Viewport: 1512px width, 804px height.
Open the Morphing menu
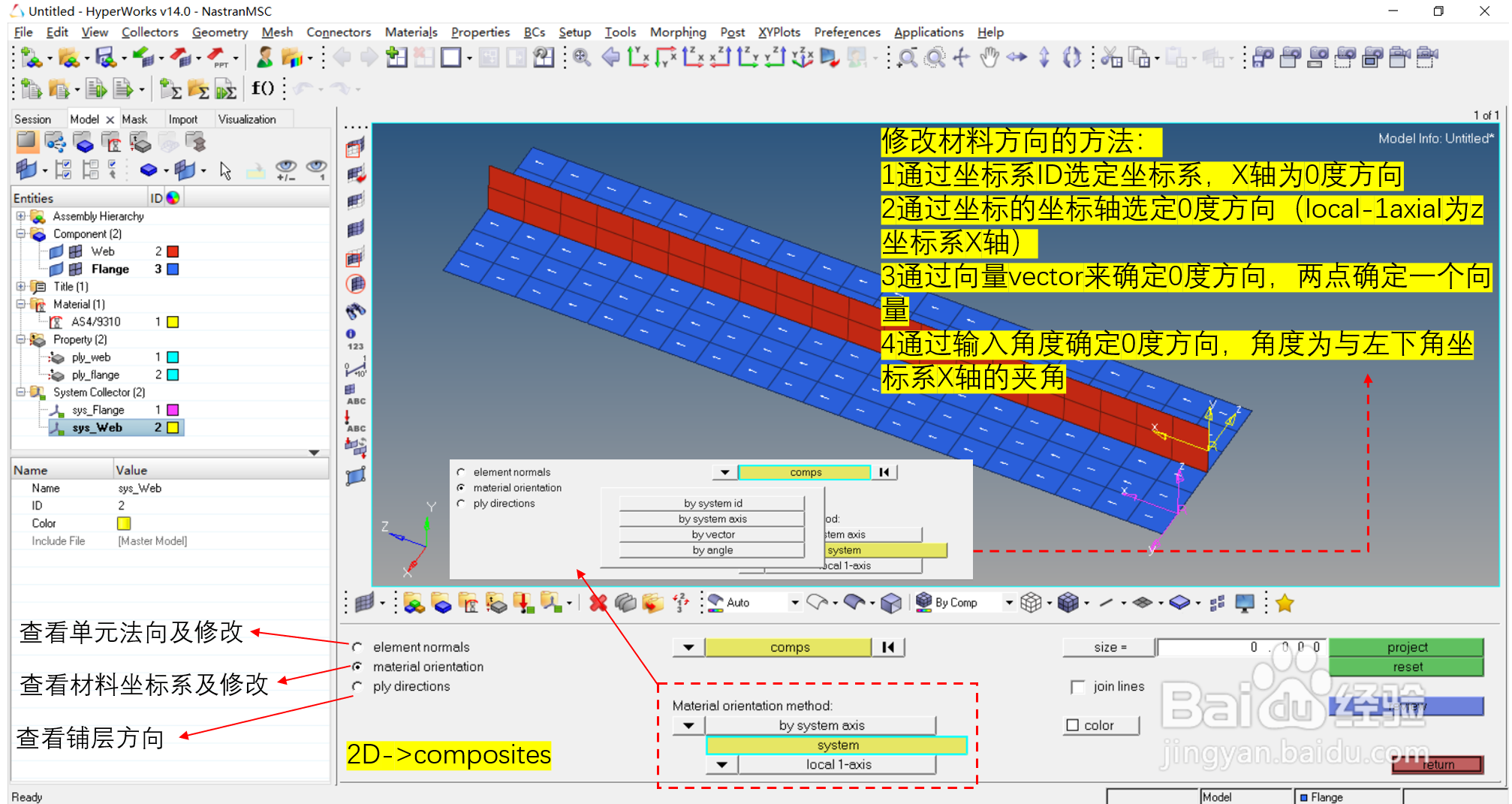678,32
